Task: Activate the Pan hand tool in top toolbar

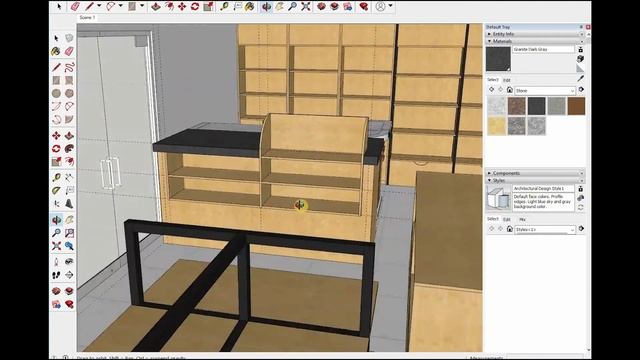Action: click(x=279, y=6)
